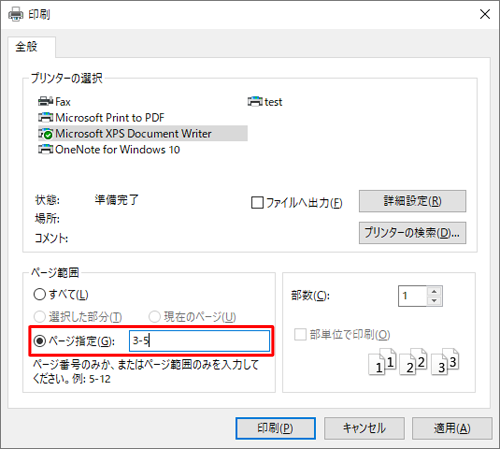This screenshot has width=500, height=449.
Task: Select the Microsoft Print to PDF printer icon
Action: click(45, 117)
